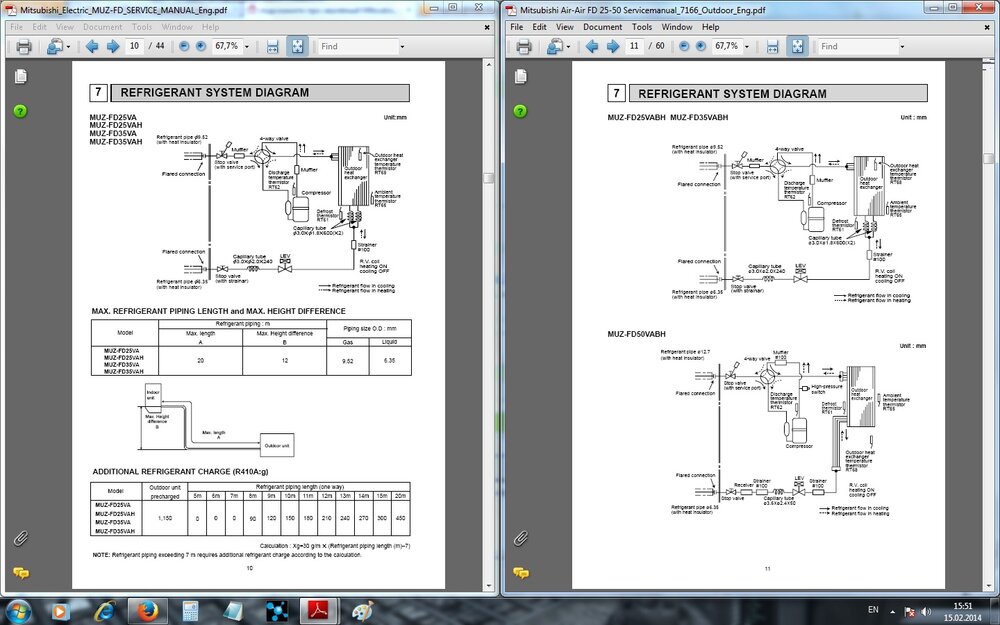Go to next page in right PDF window

pos(611,46)
